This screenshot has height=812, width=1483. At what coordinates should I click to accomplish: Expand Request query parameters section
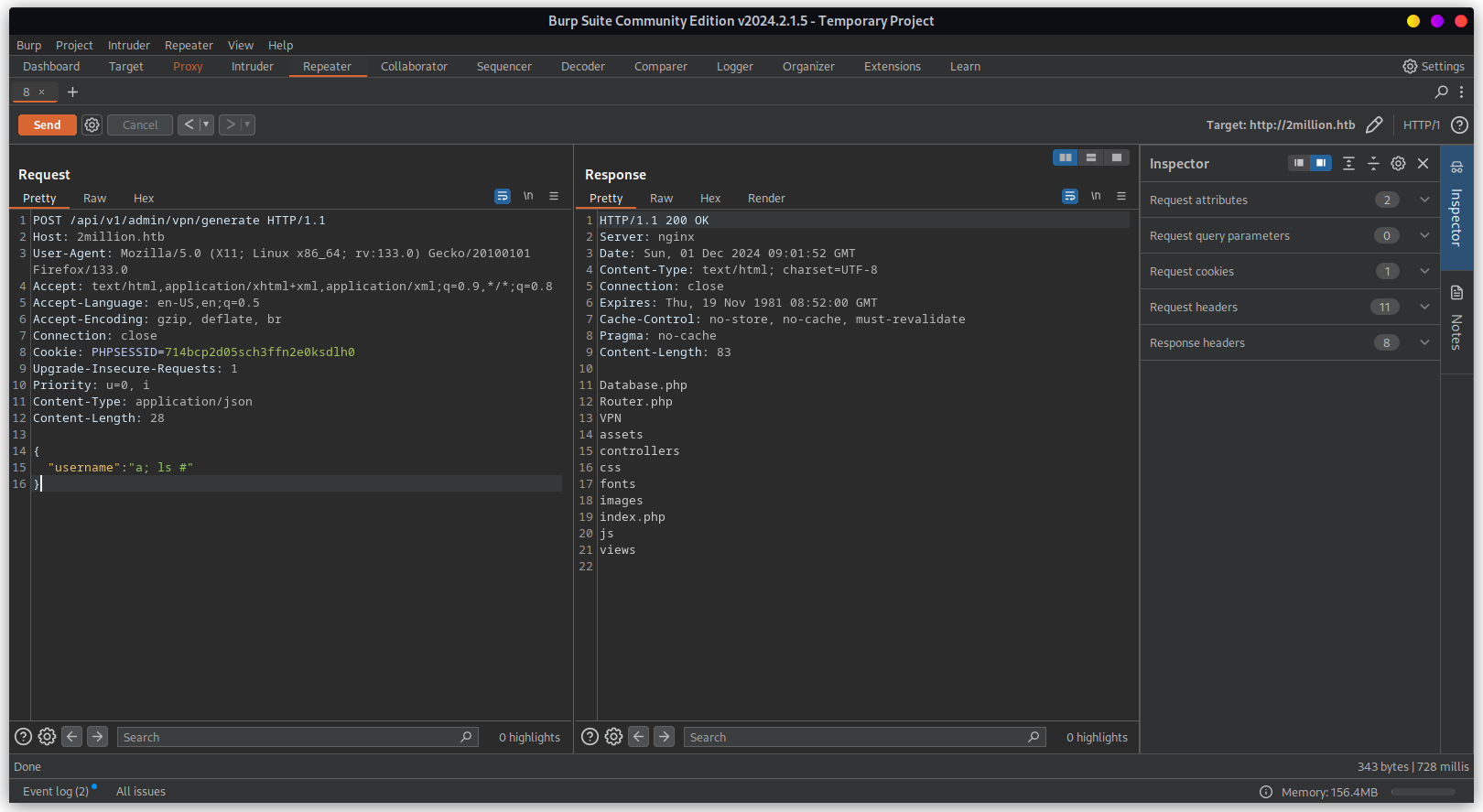click(1290, 235)
